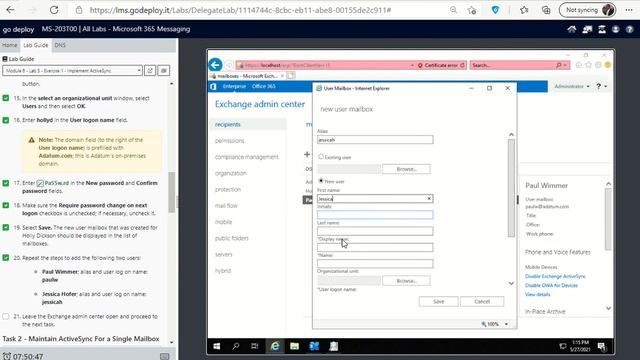The height and width of the screenshot is (360, 640).
Task: Click the Alias field containing jessicah
Action: click(x=375, y=140)
